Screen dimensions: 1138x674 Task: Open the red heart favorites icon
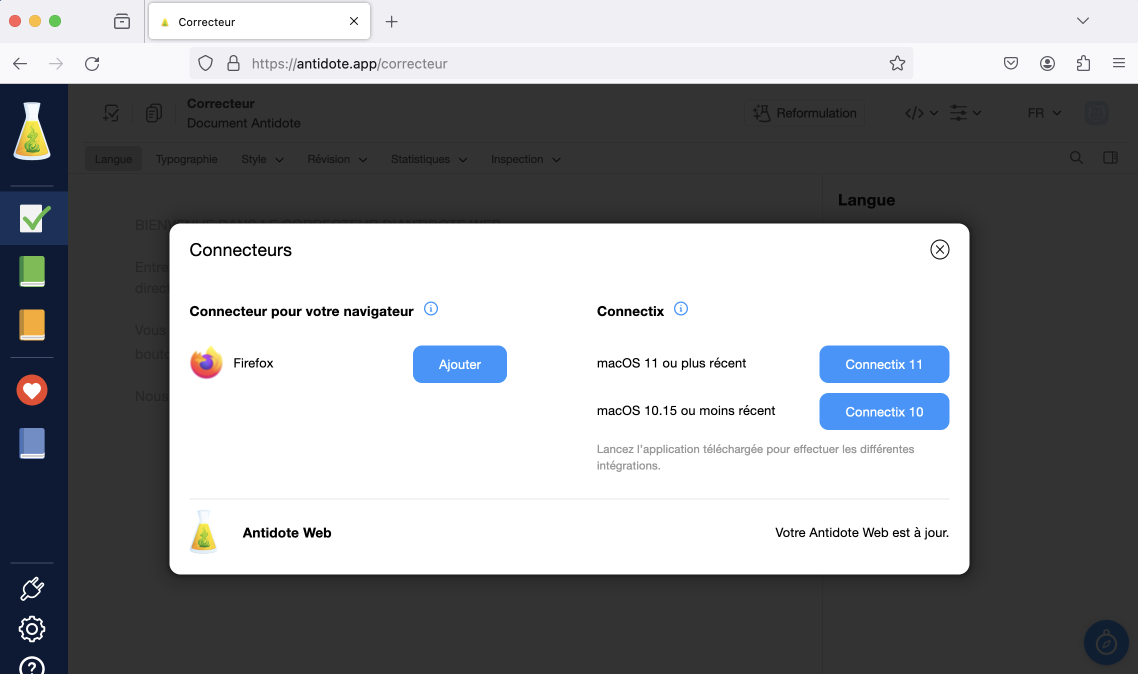click(x=33, y=390)
